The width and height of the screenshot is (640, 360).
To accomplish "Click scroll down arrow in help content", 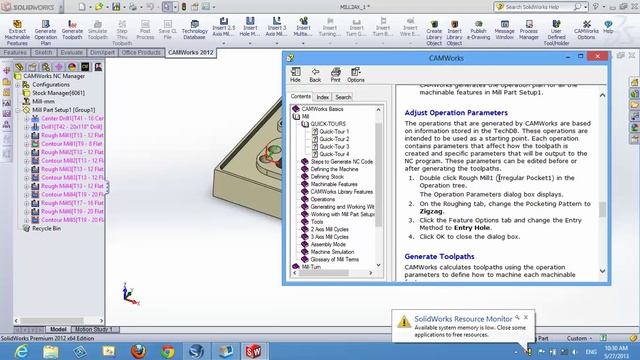I will click(602, 271).
